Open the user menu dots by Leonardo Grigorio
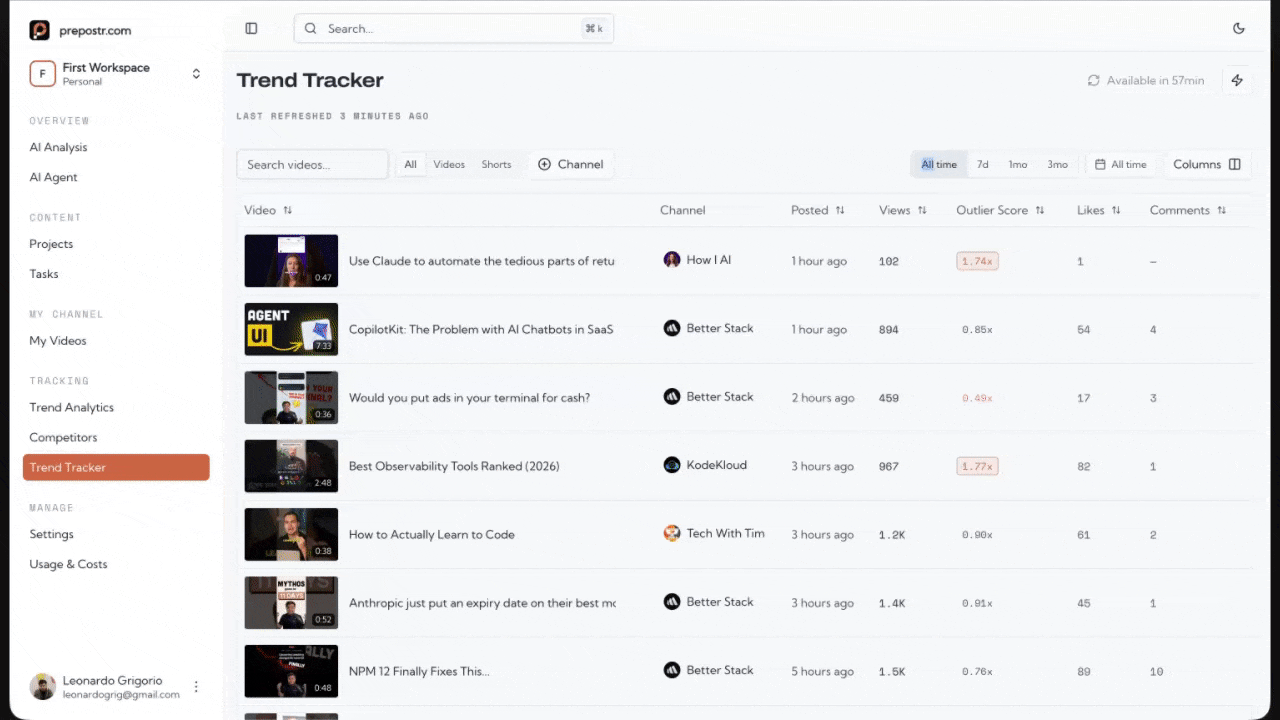The height and width of the screenshot is (720, 1280). [x=196, y=687]
